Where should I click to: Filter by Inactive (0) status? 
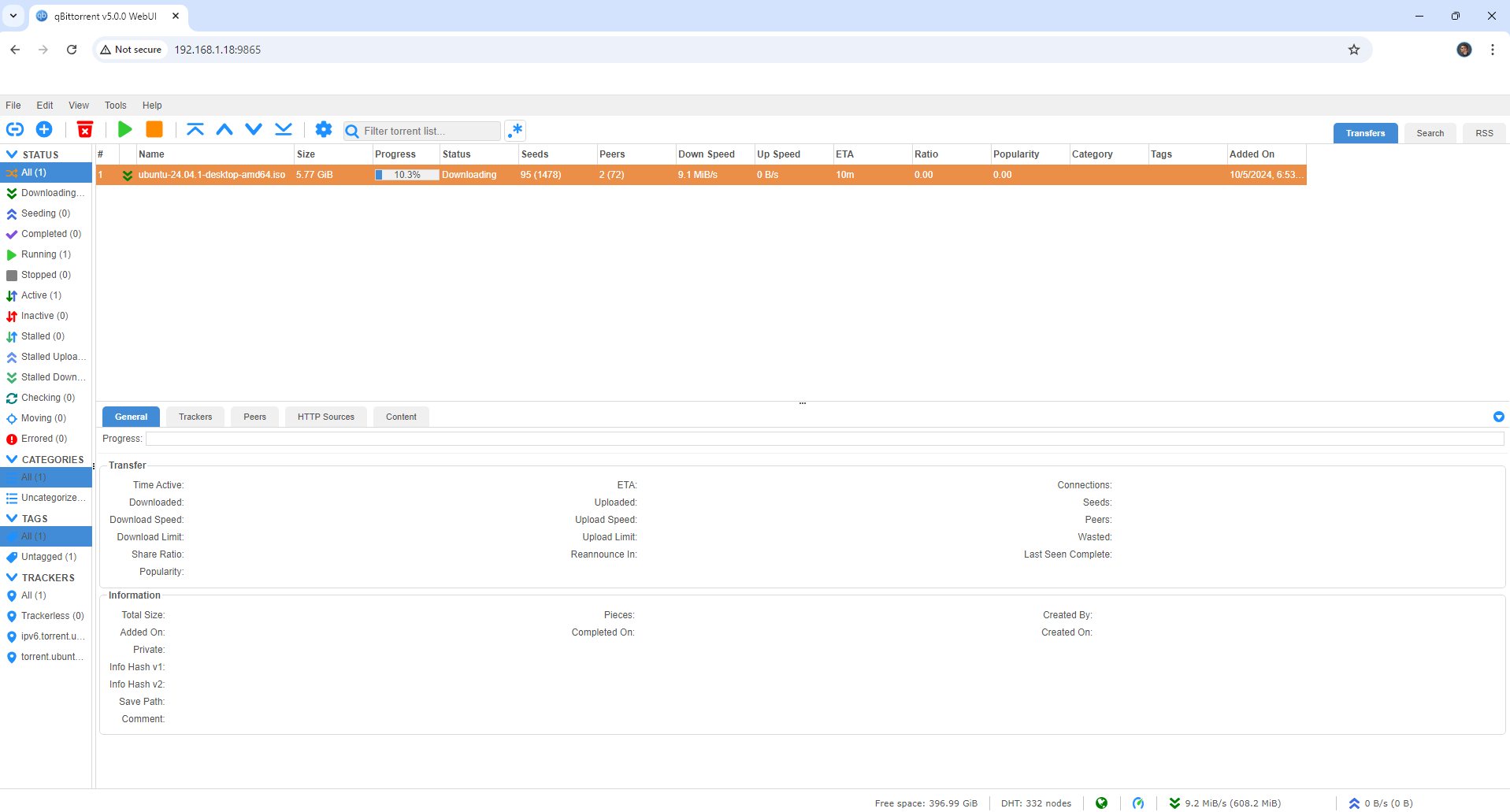click(x=46, y=316)
